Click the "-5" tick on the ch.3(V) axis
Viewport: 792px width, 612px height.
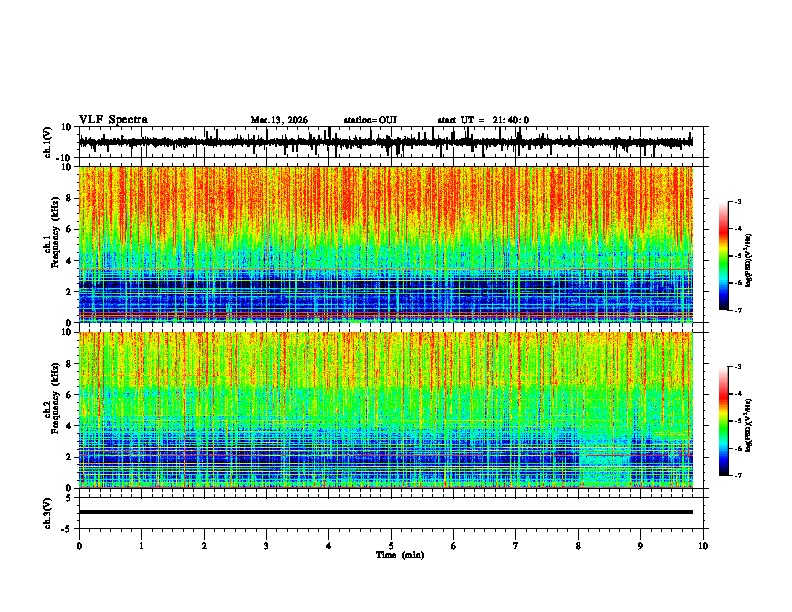click(67, 529)
